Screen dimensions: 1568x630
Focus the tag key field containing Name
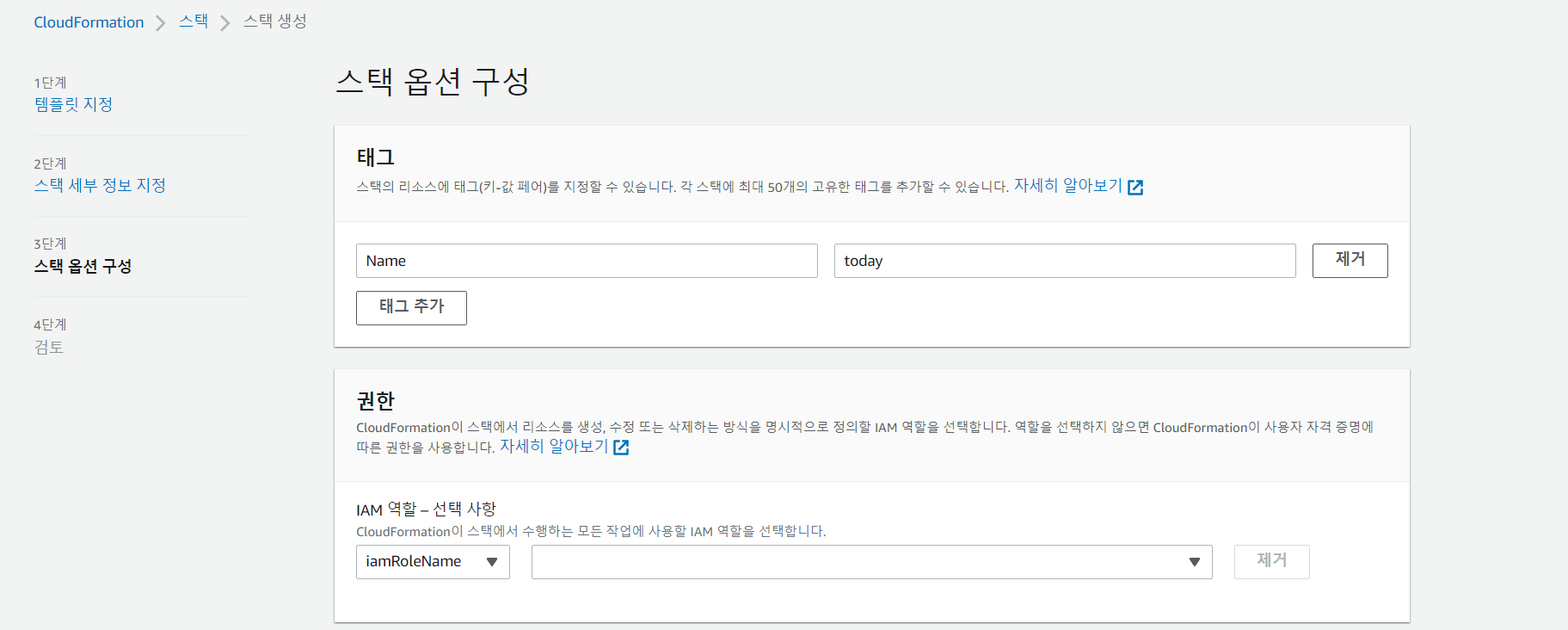click(x=587, y=261)
